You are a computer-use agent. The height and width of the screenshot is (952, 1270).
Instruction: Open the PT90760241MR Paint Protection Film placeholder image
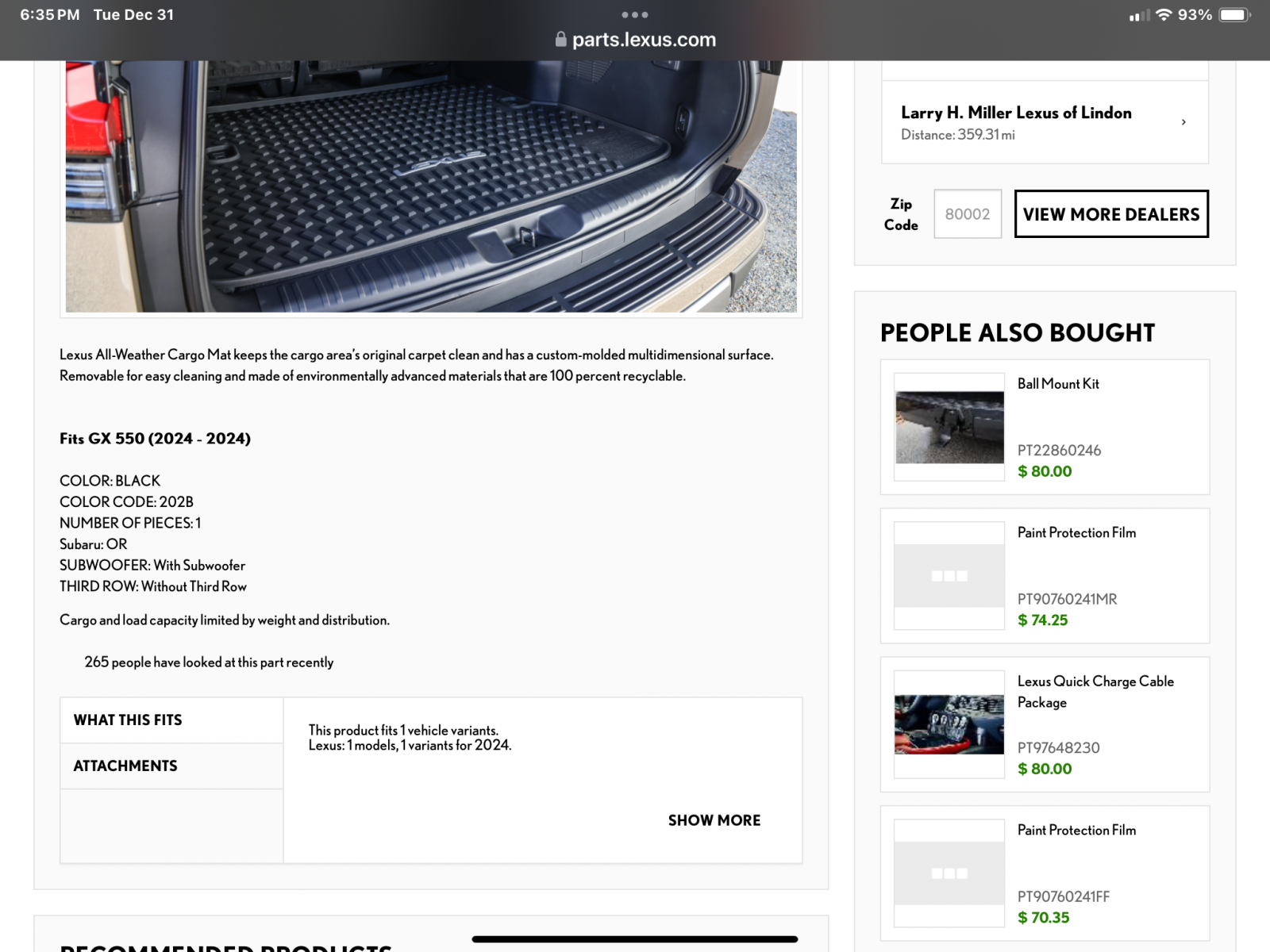(949, 576)
